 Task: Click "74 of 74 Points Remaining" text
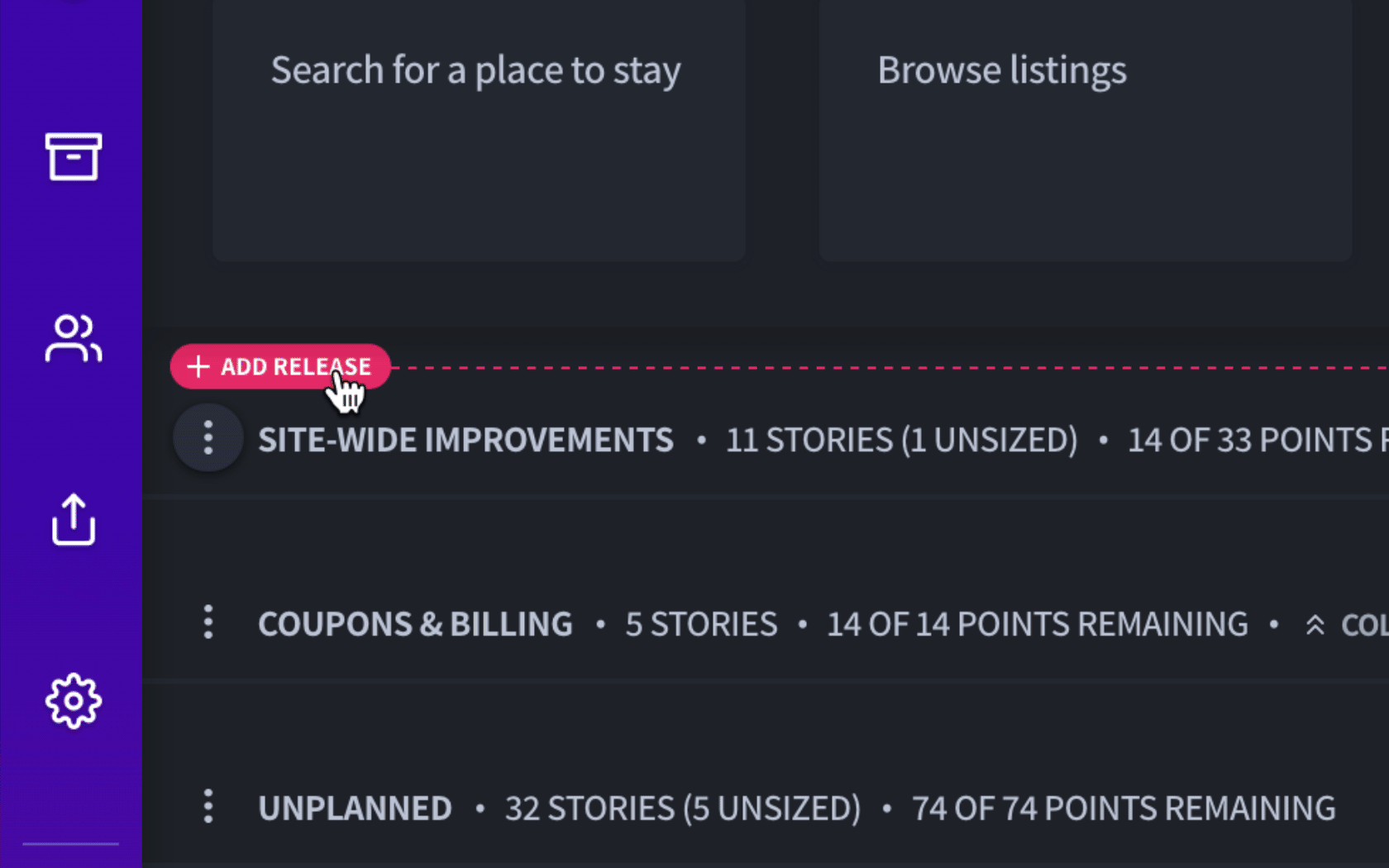pyautogui.click(x=1124, y=808)
